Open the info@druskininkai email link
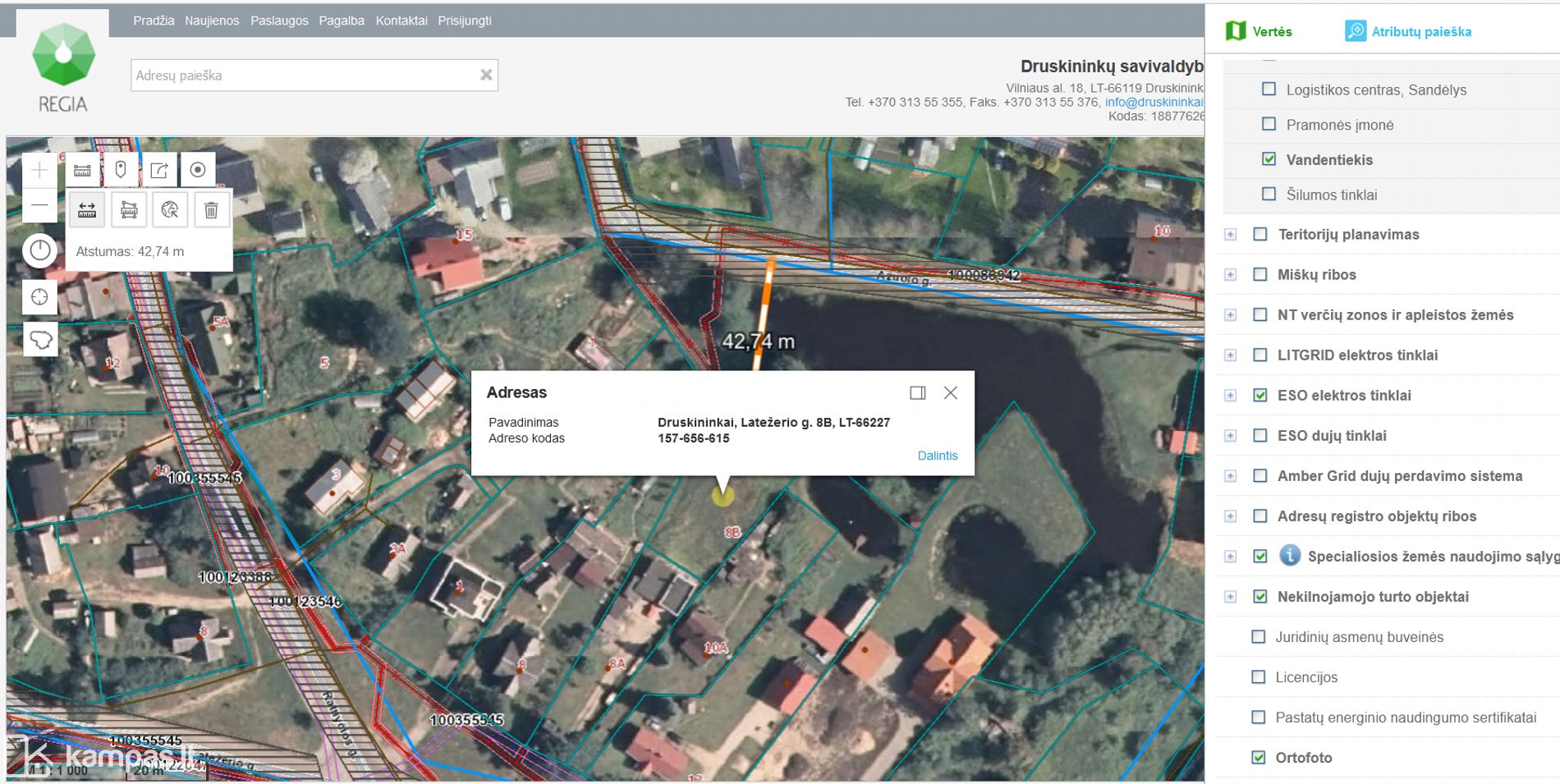Image resolution: width=1560 pixels, height=784 pixels. [x=1154, y=102]
